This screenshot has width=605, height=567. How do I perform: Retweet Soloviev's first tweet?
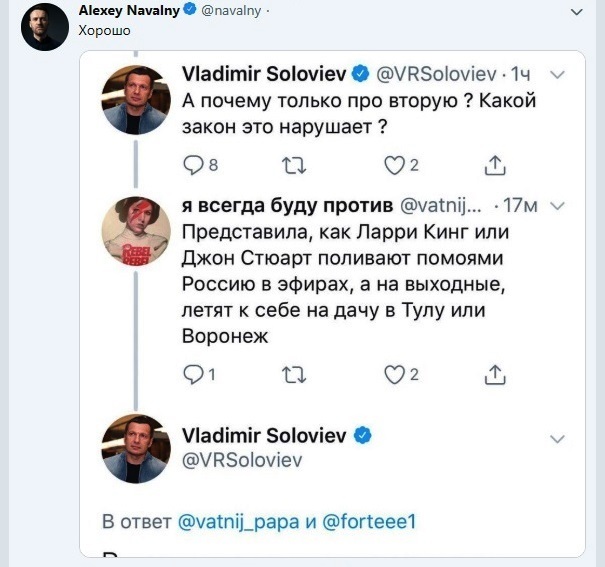(295, 165)
